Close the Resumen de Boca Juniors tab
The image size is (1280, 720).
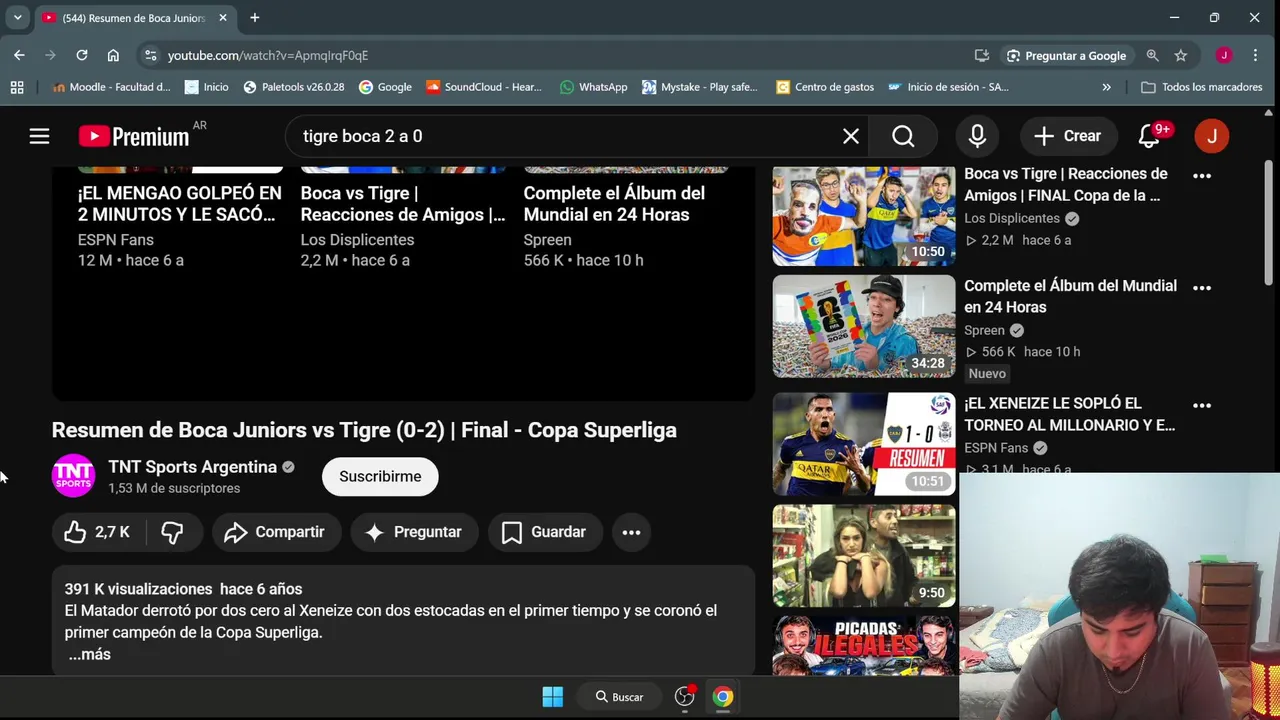tap(223, 18)
